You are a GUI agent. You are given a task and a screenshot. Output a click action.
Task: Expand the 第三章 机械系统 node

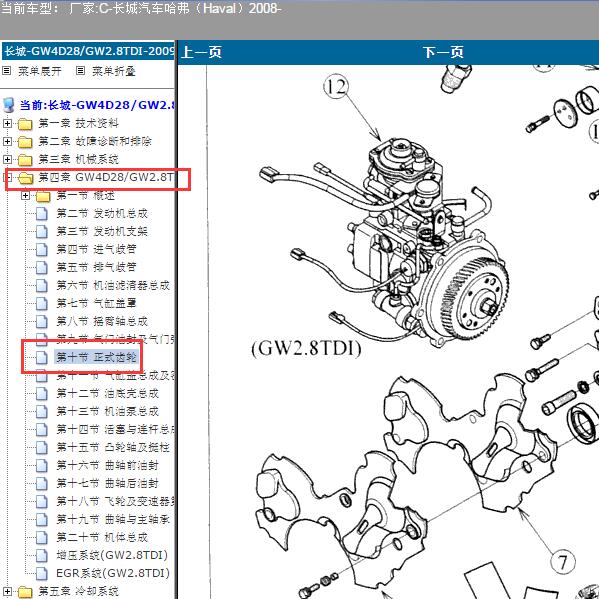[x=7, y=159]
